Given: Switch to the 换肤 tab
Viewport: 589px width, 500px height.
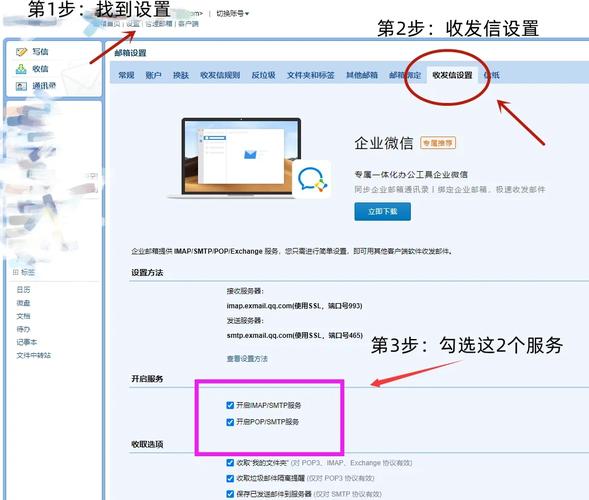Looking at the screenshot, I should point(181,75).
